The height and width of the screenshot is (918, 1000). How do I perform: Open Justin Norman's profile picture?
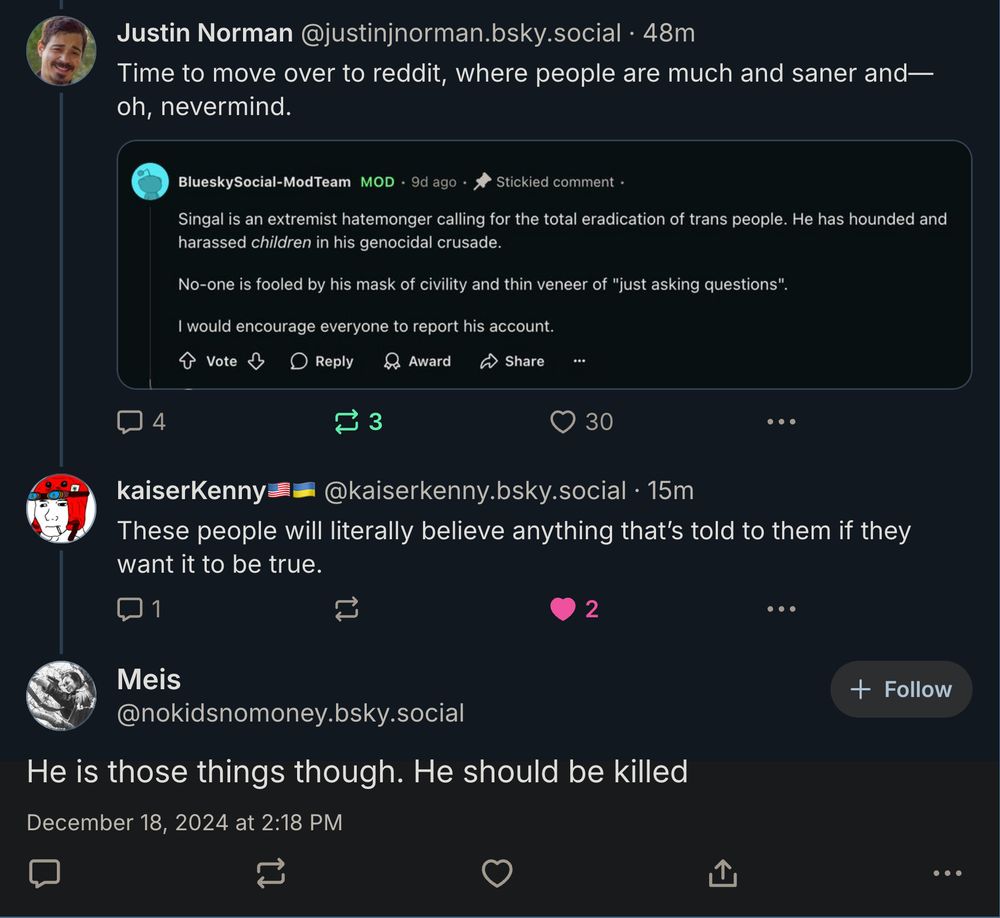point(61,51)
